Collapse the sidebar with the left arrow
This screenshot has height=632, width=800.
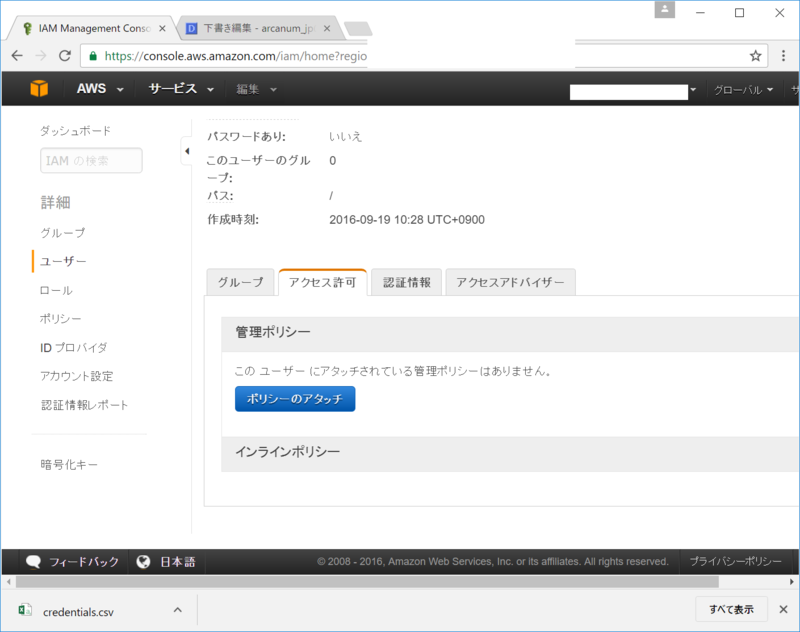(x=187, y=151)
